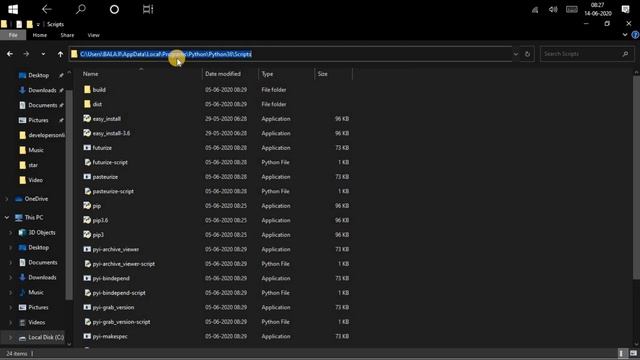Open pinned Documents in Quick access
Viewport: 640px width, 360px height.
pyautogui.click(x=42, y=105)
